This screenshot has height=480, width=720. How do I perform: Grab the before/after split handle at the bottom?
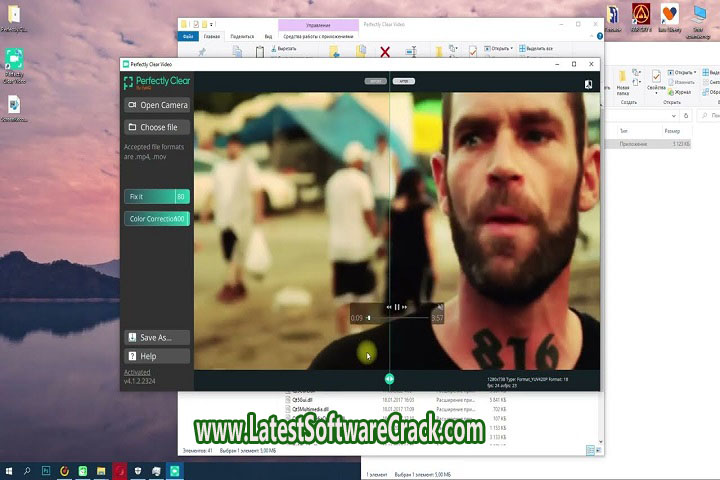(x=389, y=379)
